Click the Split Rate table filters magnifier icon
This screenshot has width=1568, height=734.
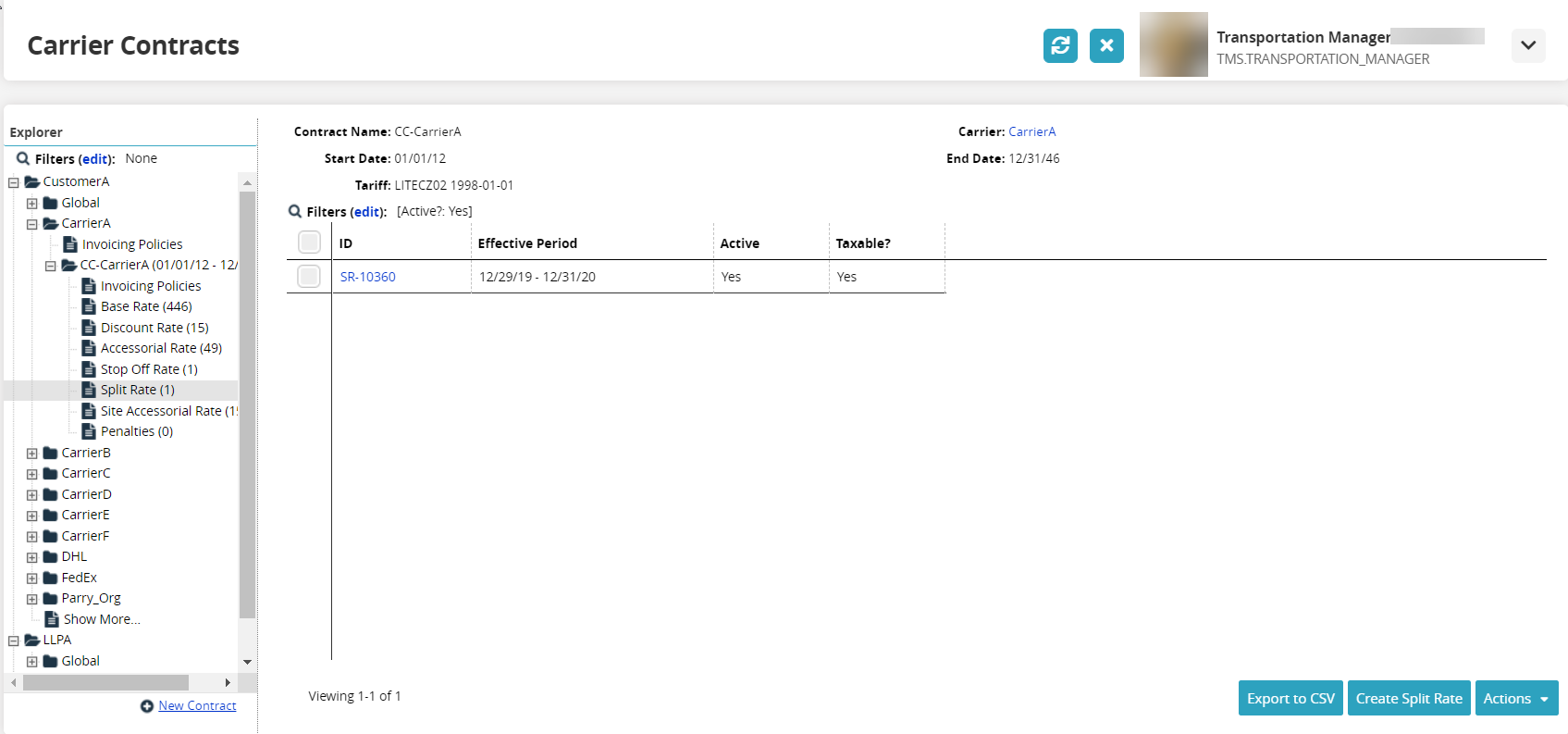tap(295, 211)
